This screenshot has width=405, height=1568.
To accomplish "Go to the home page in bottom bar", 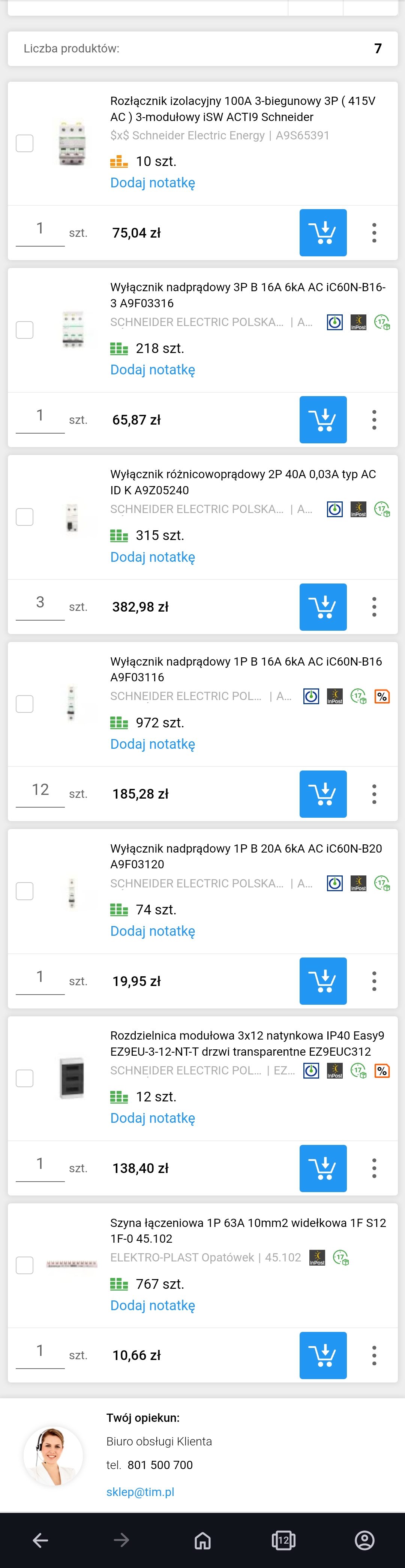I will (x=202, y=1540).
